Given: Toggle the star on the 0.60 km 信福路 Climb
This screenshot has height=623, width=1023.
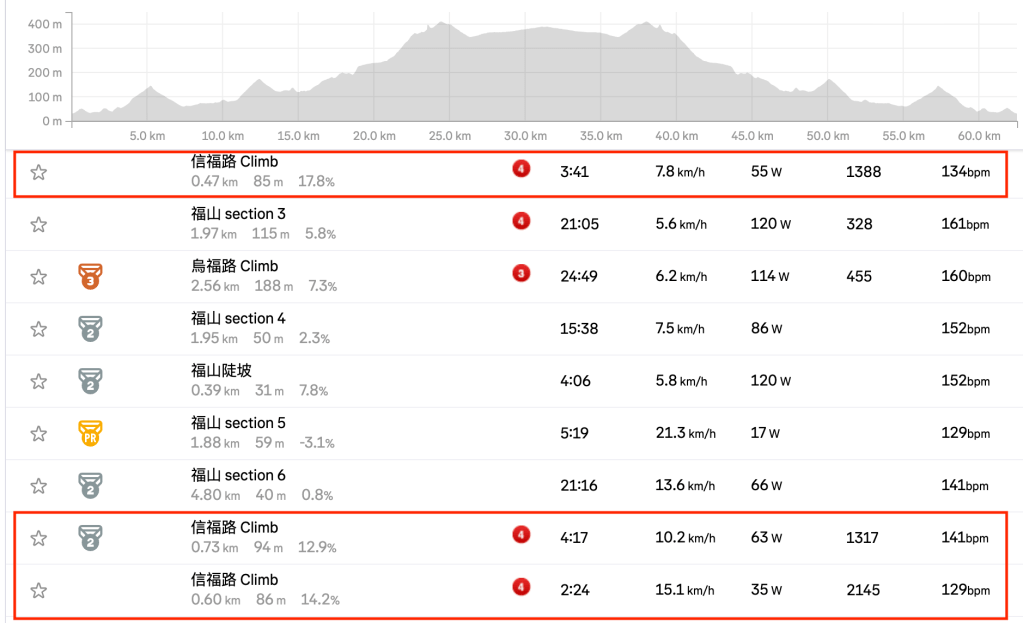Looking at the screenshot, I should click(39, 590).
